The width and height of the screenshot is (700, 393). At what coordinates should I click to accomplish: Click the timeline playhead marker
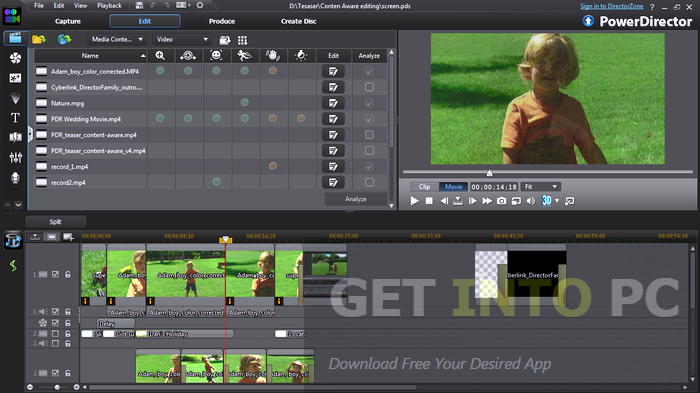point(225,240)
